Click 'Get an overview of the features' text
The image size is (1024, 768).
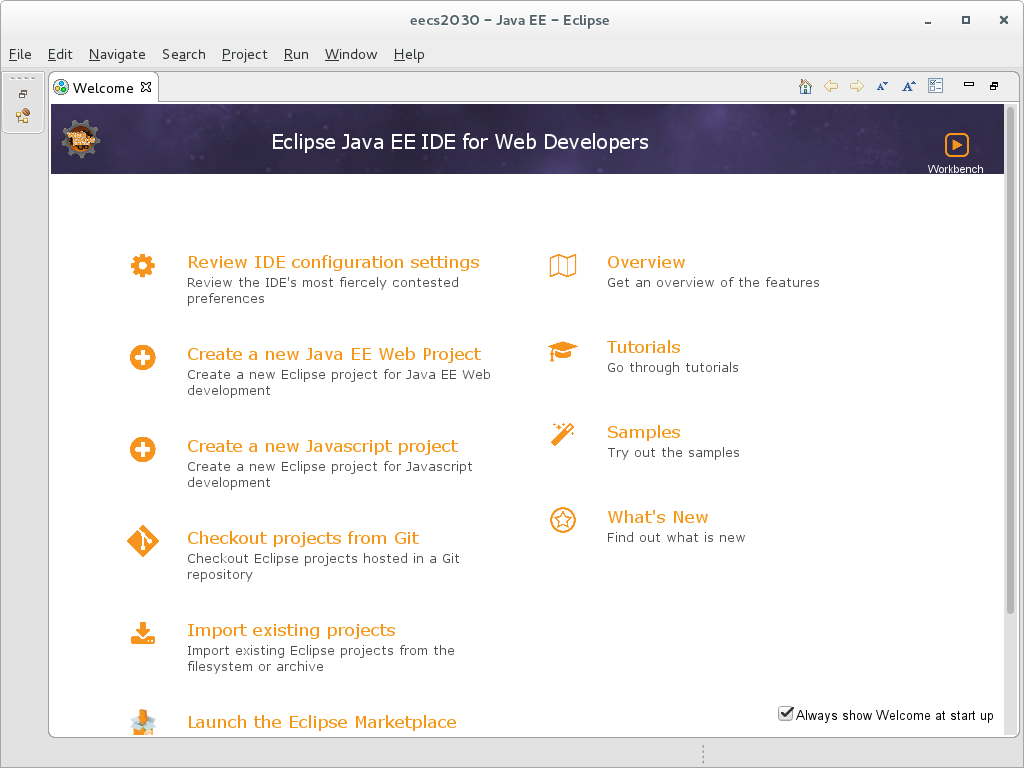[713, 283]
